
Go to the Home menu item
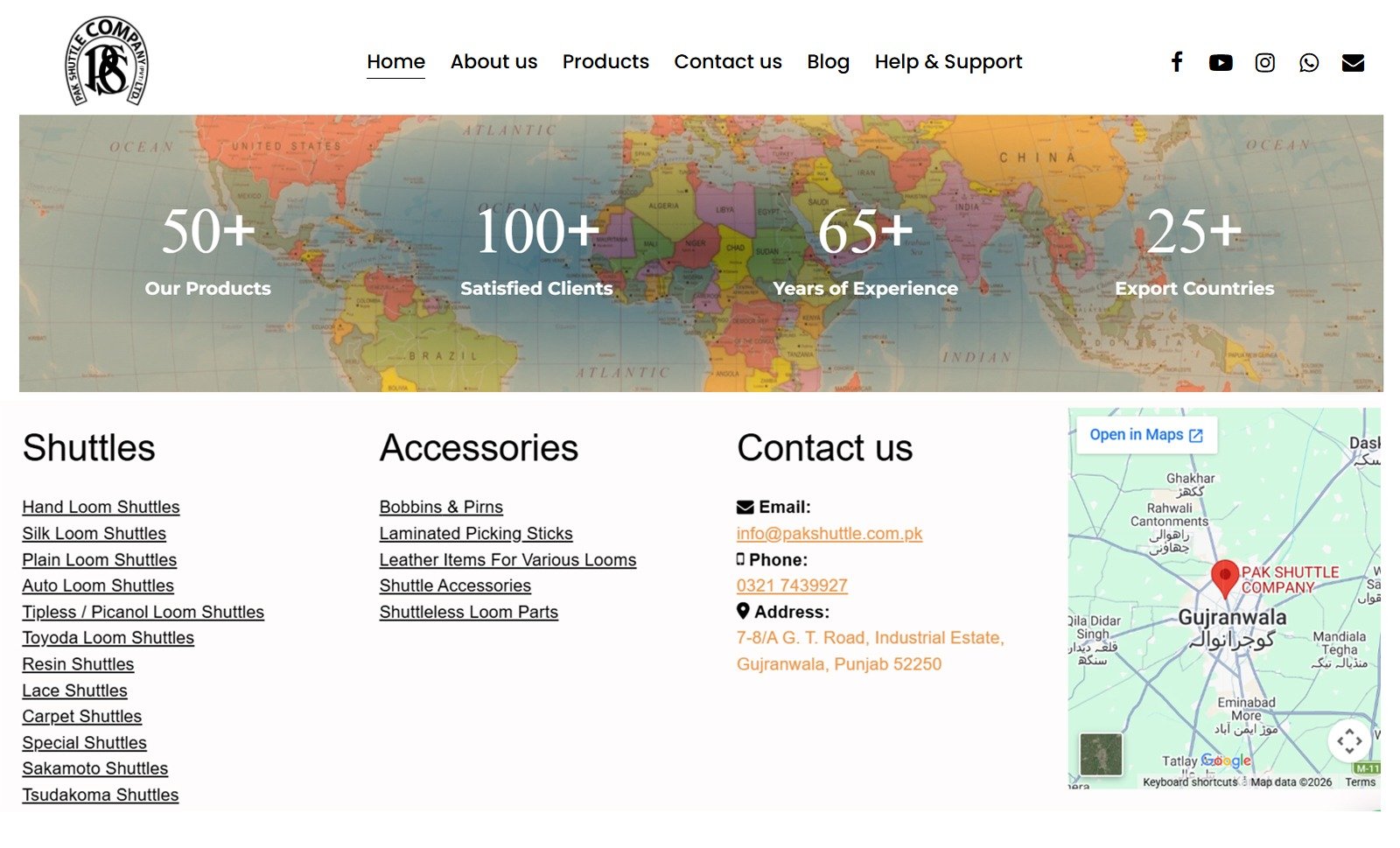click(395, 62)
